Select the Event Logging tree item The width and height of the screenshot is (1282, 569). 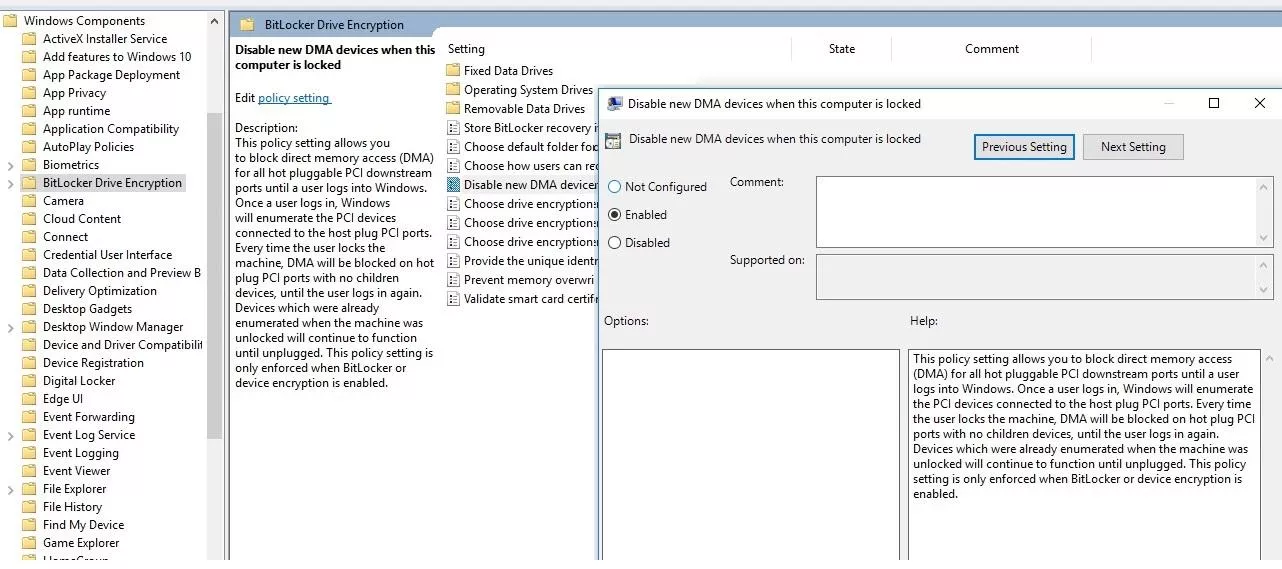pos(80,453)
